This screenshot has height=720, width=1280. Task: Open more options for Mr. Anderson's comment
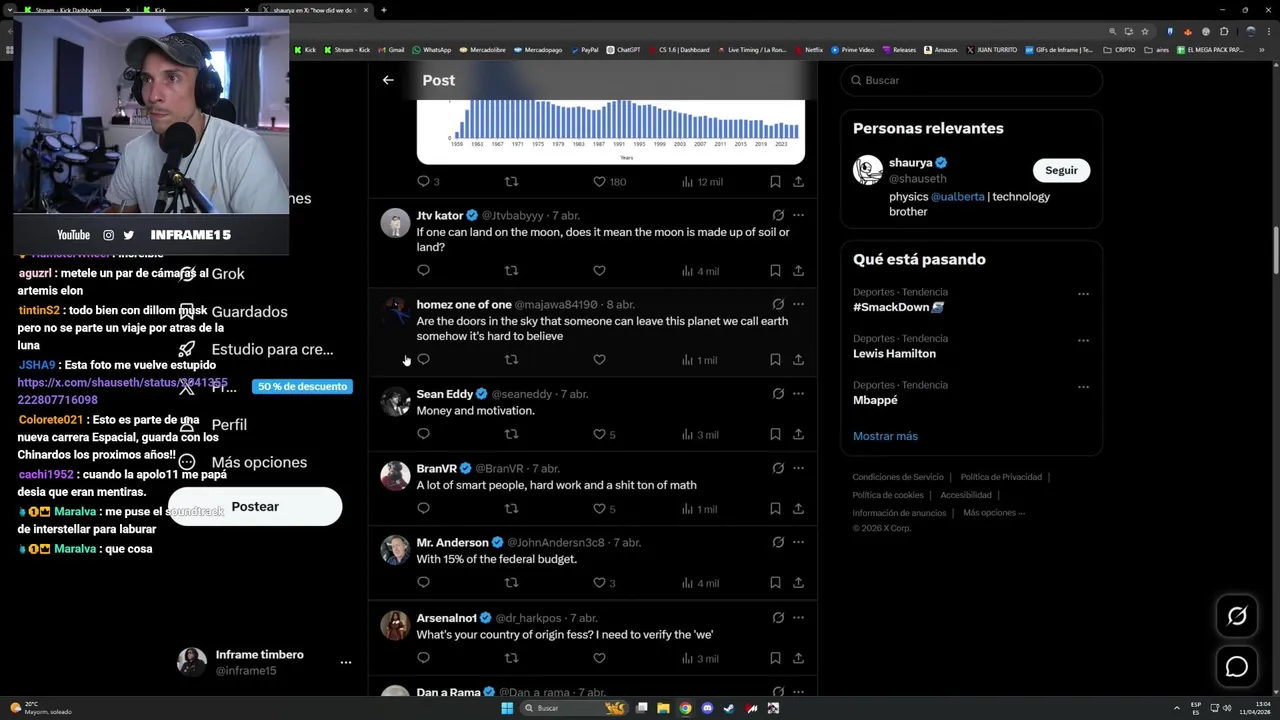tap(798, 542)
